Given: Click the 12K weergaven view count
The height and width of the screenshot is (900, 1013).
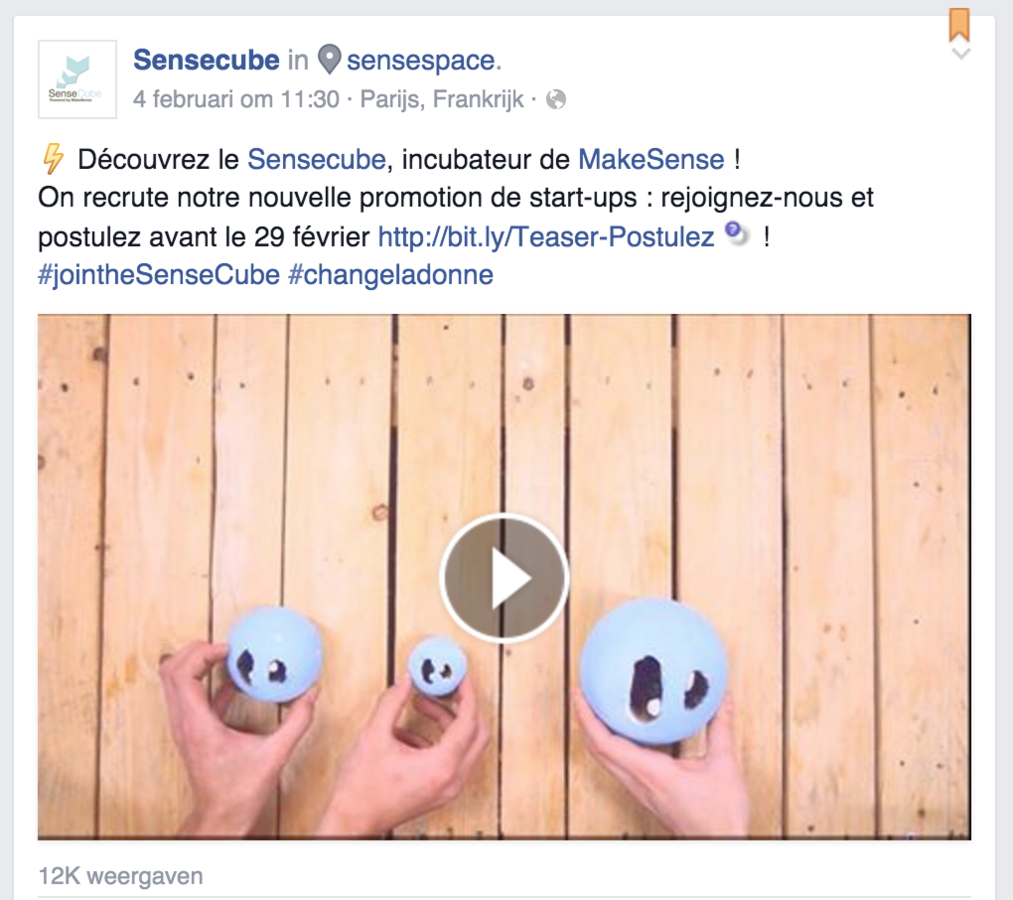Looking at the screenshot, I should [121, 876].
